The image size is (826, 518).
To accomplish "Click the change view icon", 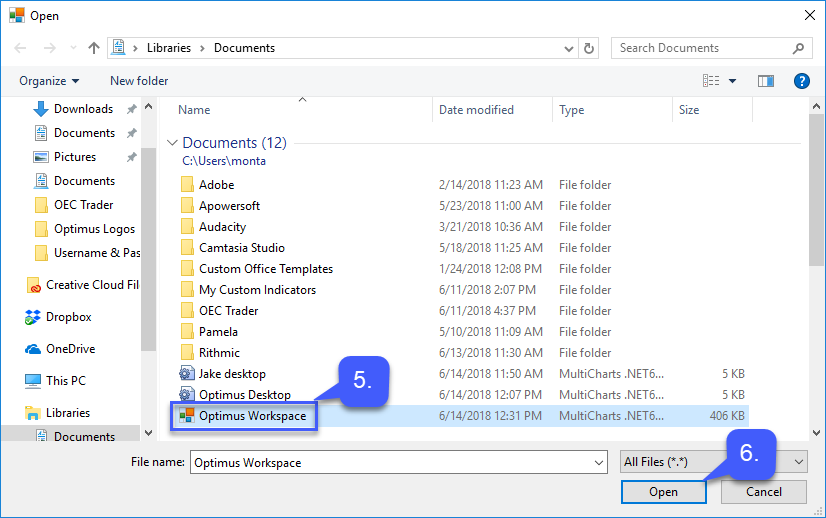I will 711,81.
